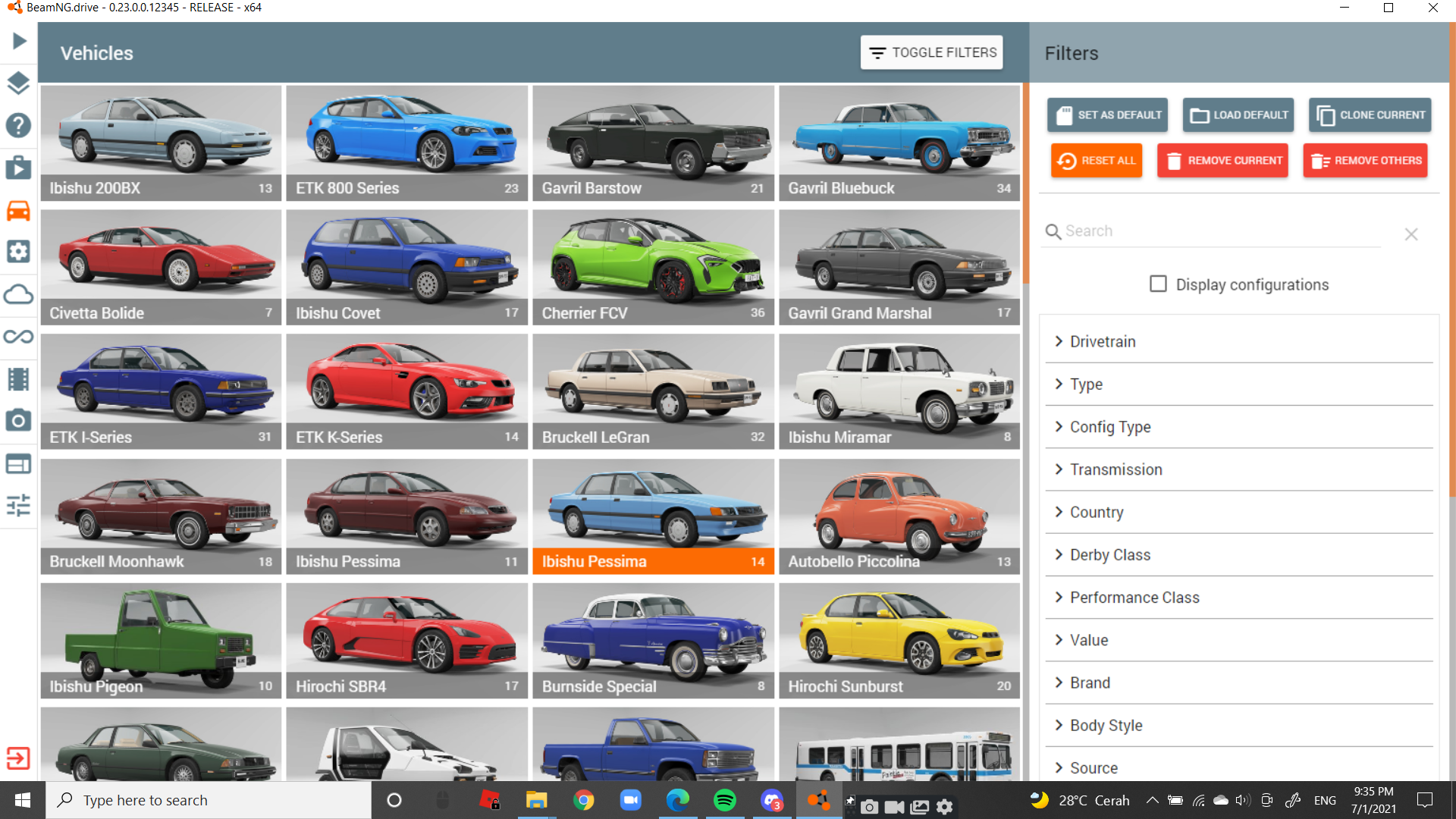Image resolution: width=1456 pixels, height=819 pixels.
Task: Enable the Display configurations checkbox
Action: click(x=1158, y=284)
